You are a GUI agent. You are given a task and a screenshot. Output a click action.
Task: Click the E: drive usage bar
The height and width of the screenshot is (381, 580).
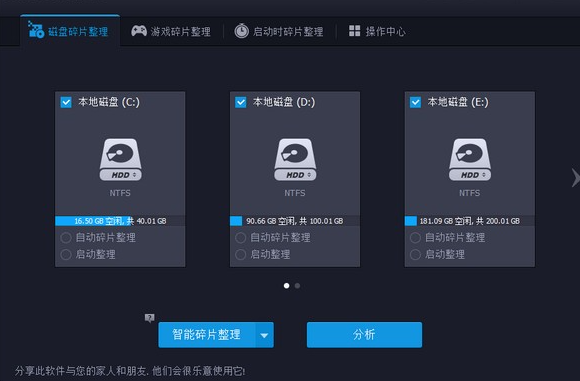click(x=470, y=221)
